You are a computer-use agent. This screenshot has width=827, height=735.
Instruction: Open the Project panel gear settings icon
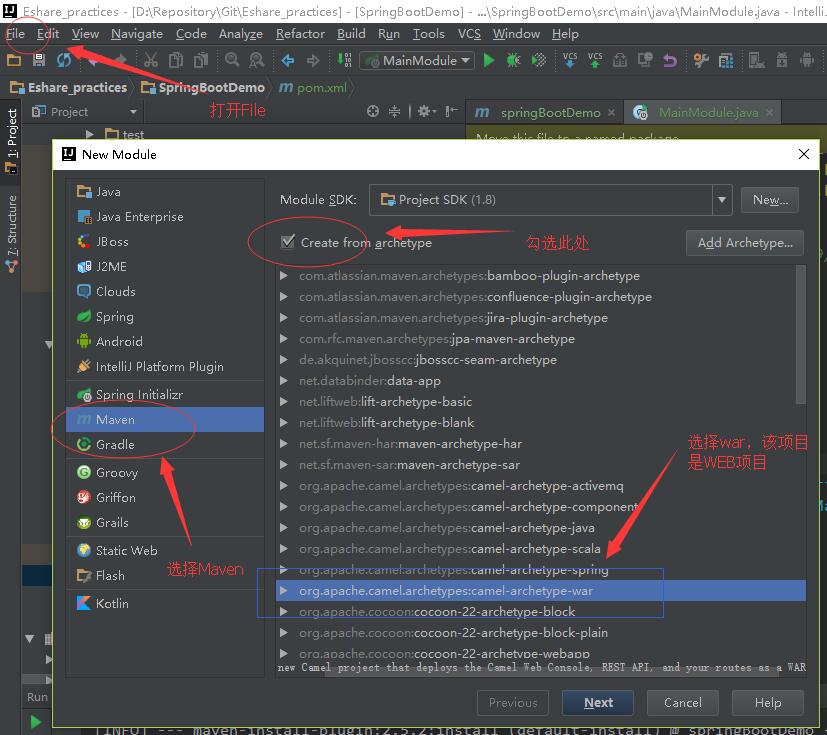[426, 111]
